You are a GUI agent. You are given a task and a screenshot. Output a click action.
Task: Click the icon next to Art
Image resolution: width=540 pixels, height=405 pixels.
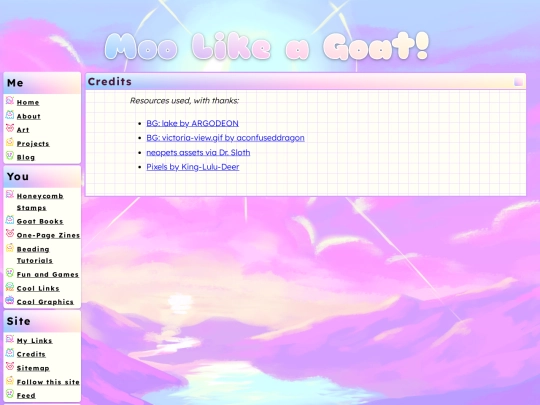click(x=10, y=128)
